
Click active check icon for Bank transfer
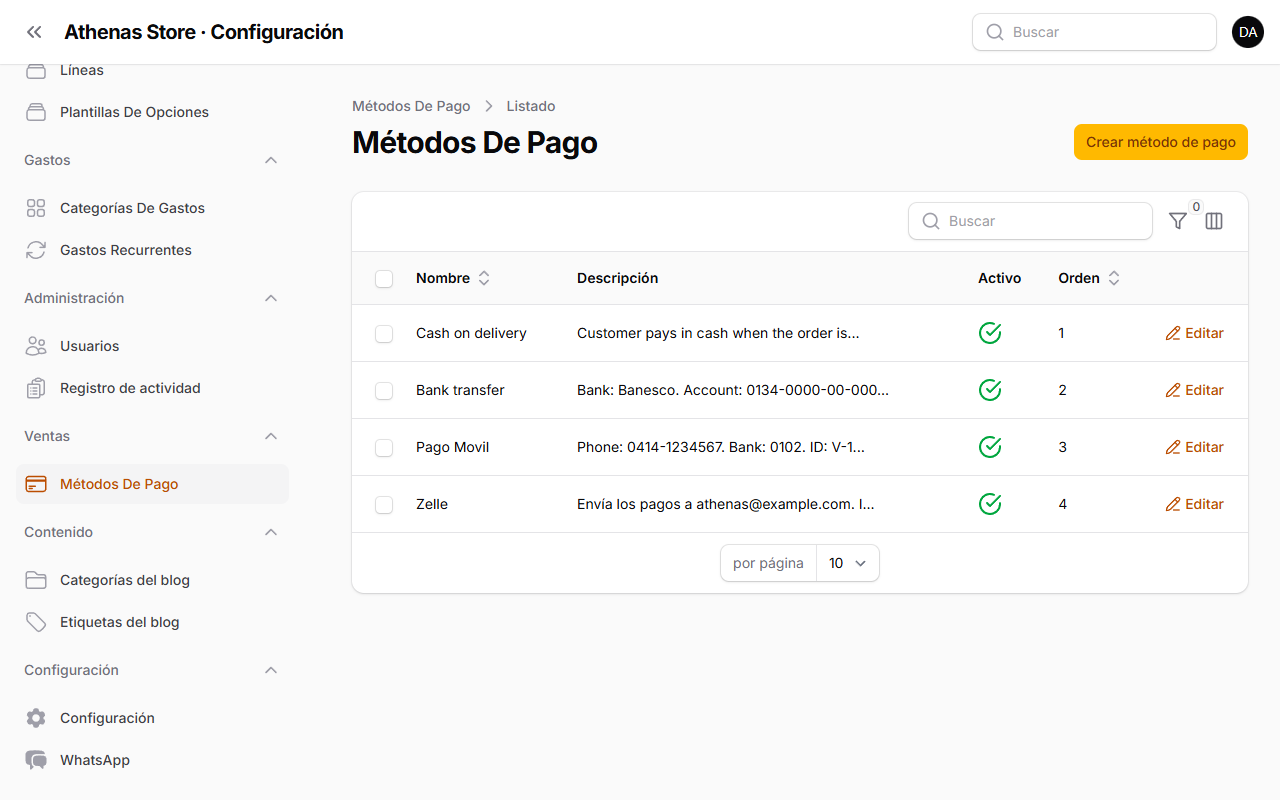coord(990,390)
